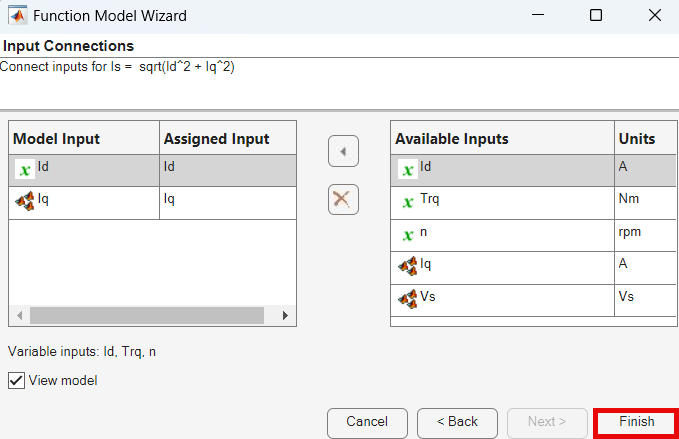
Task: Click the Nm units cell
Action: pyautogui.click(x=645, y=203)
